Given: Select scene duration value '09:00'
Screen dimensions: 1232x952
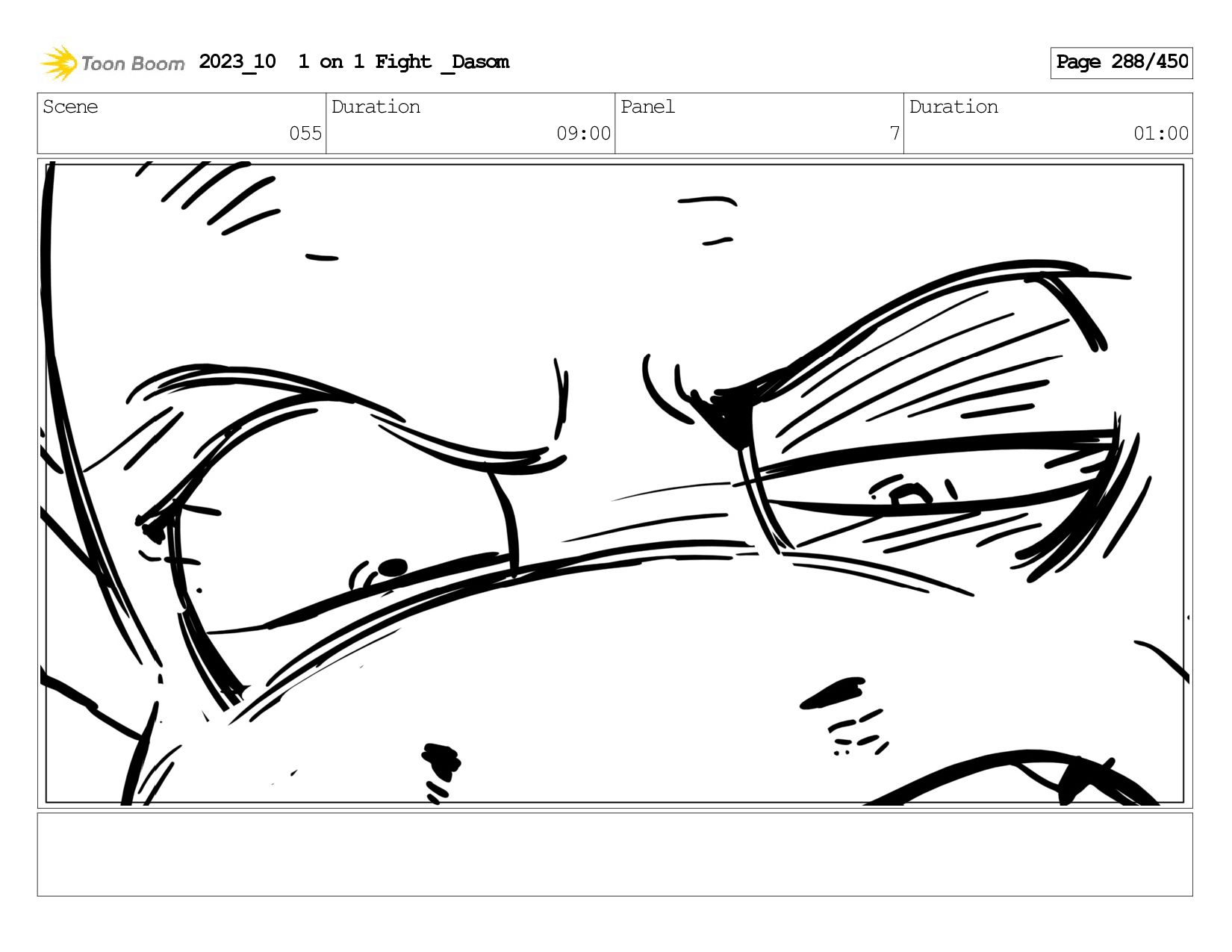Looking at the screenshot, I should tap(583, 134).
